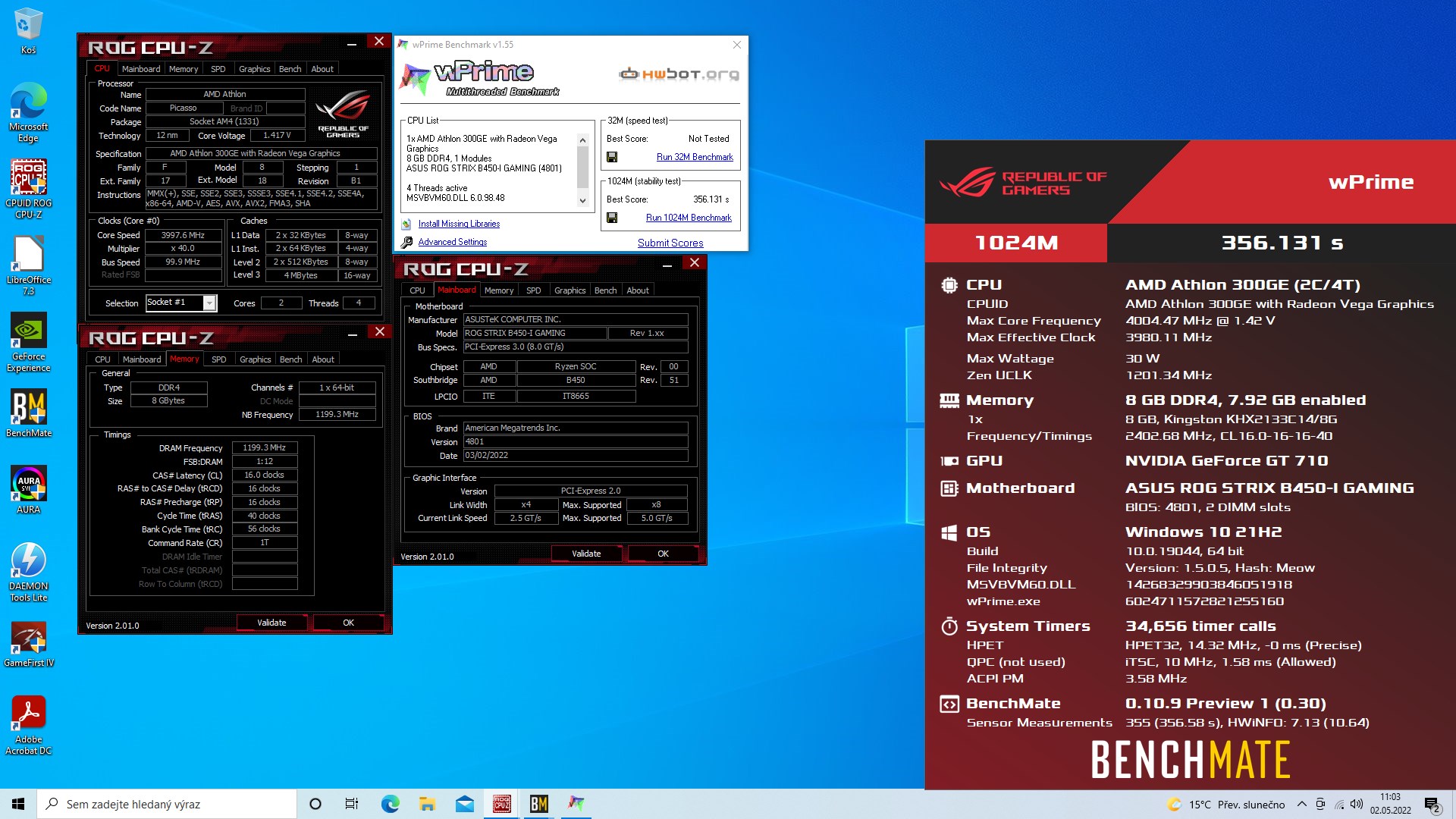Click the clock and date on taskbar

[1390, 804]
